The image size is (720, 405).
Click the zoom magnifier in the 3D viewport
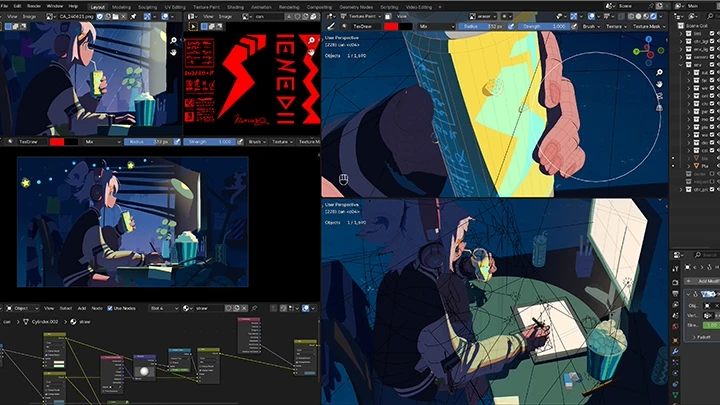(x=658, y=73)
